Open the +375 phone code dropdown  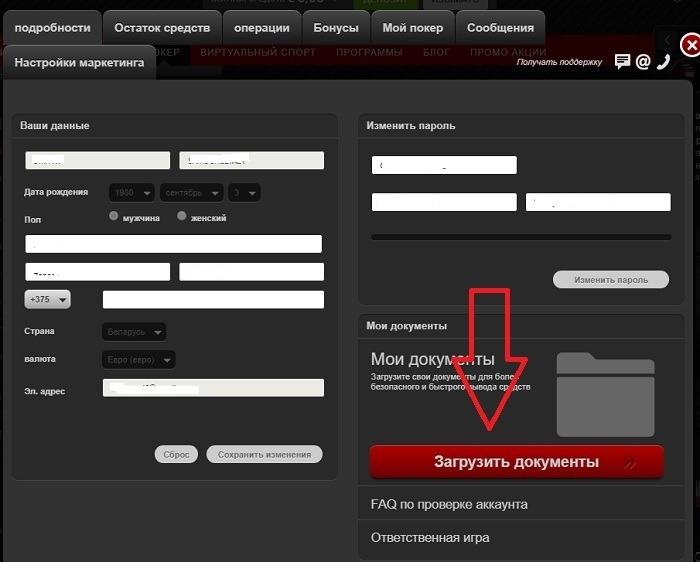pyautogui.click(x=47, y=300)
